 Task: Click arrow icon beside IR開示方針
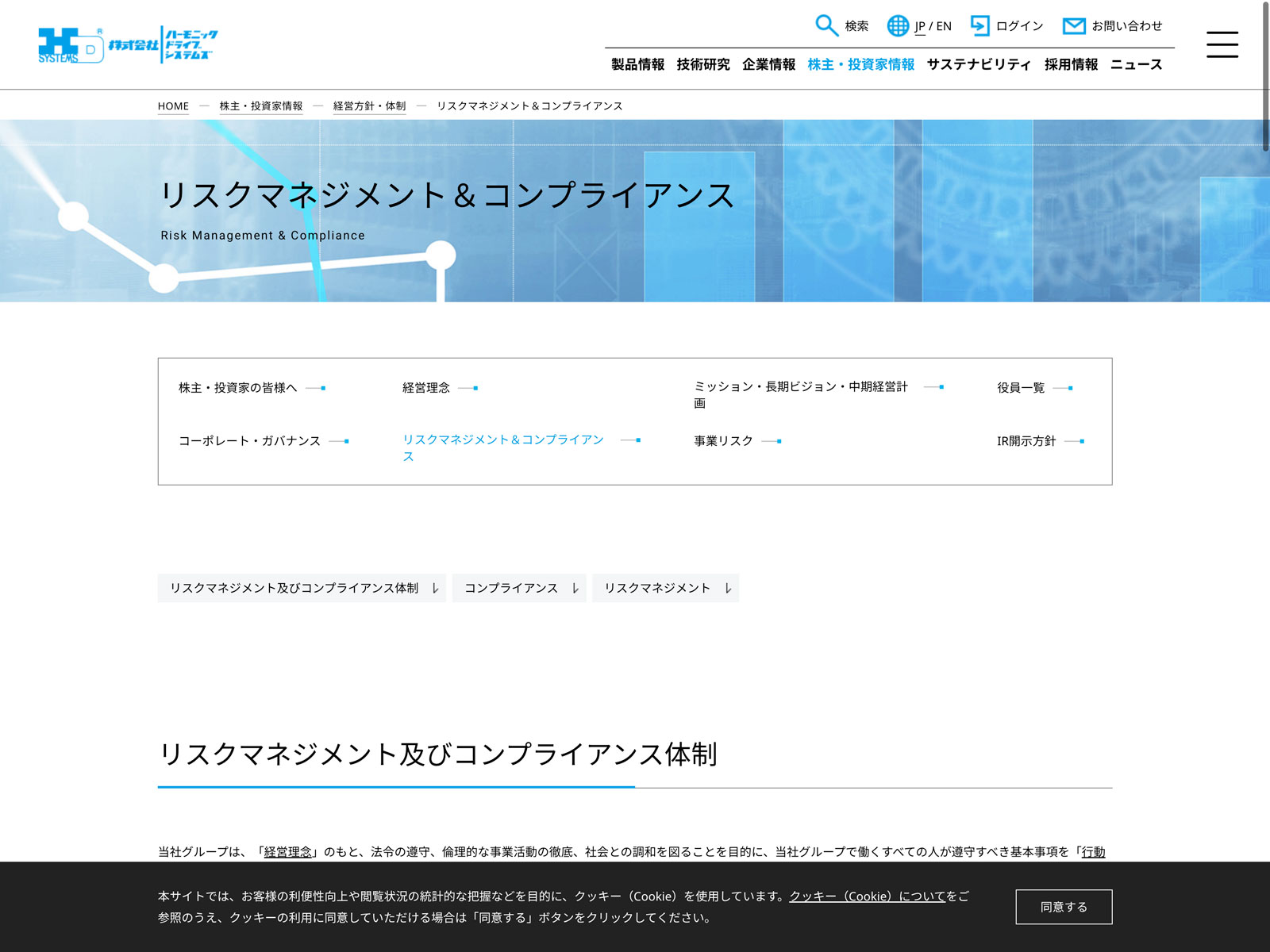[x=1074, y=441]
